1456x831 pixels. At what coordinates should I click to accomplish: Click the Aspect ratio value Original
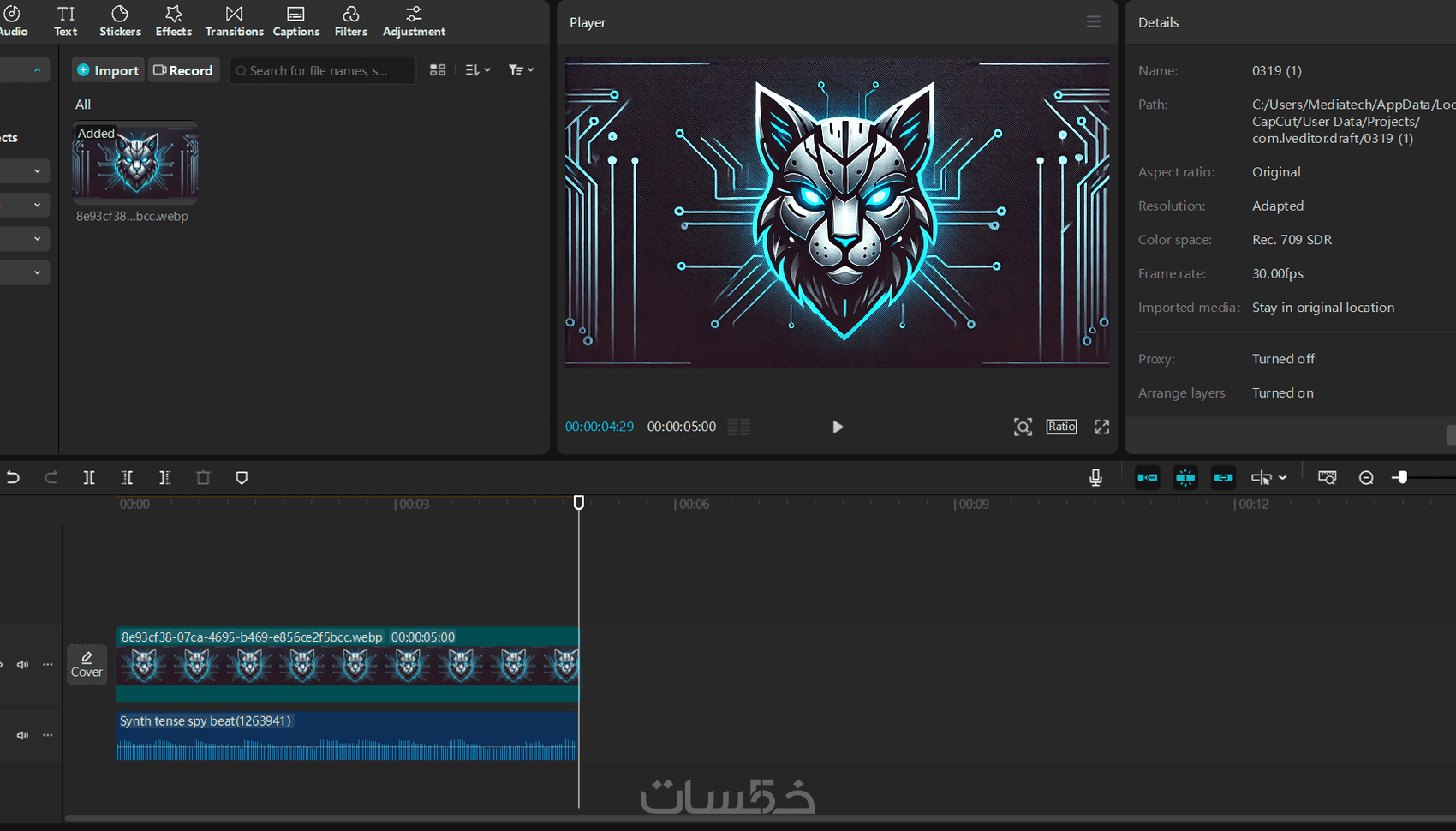pyautogui.click(x=1276, y=172)
